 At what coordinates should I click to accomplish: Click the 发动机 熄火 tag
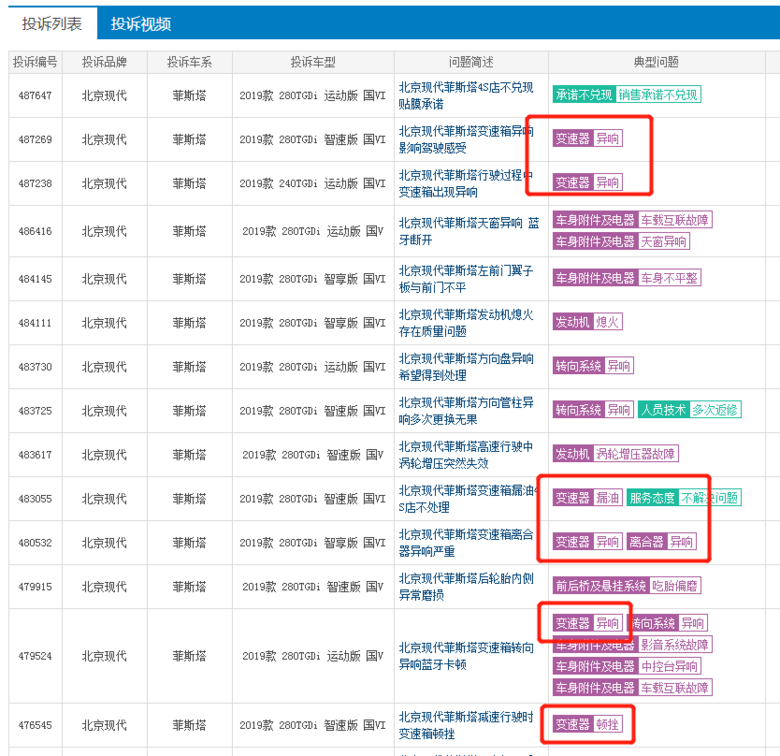(x=587, y=322)
